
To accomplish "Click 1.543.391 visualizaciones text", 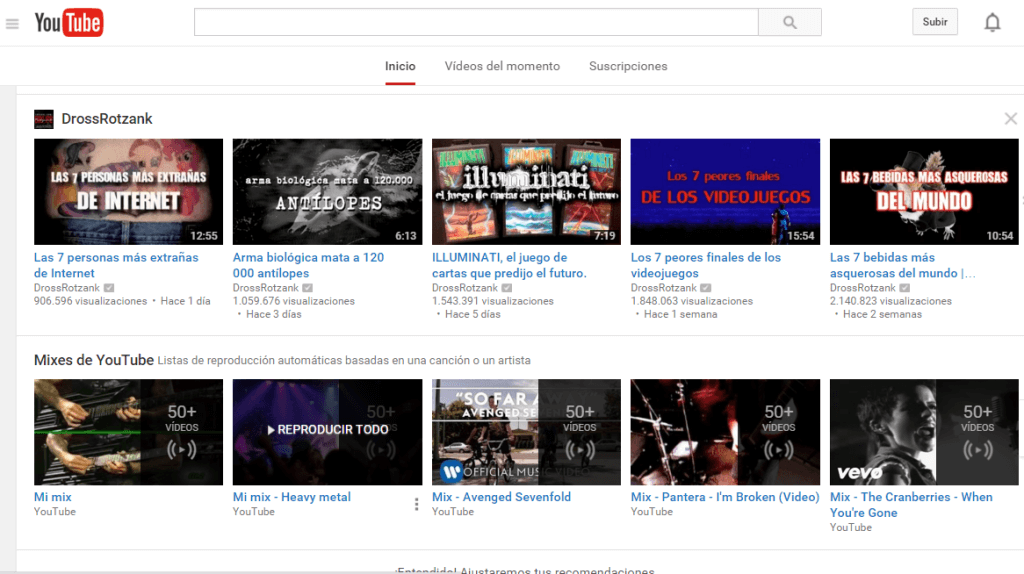I will click(492, 301).
